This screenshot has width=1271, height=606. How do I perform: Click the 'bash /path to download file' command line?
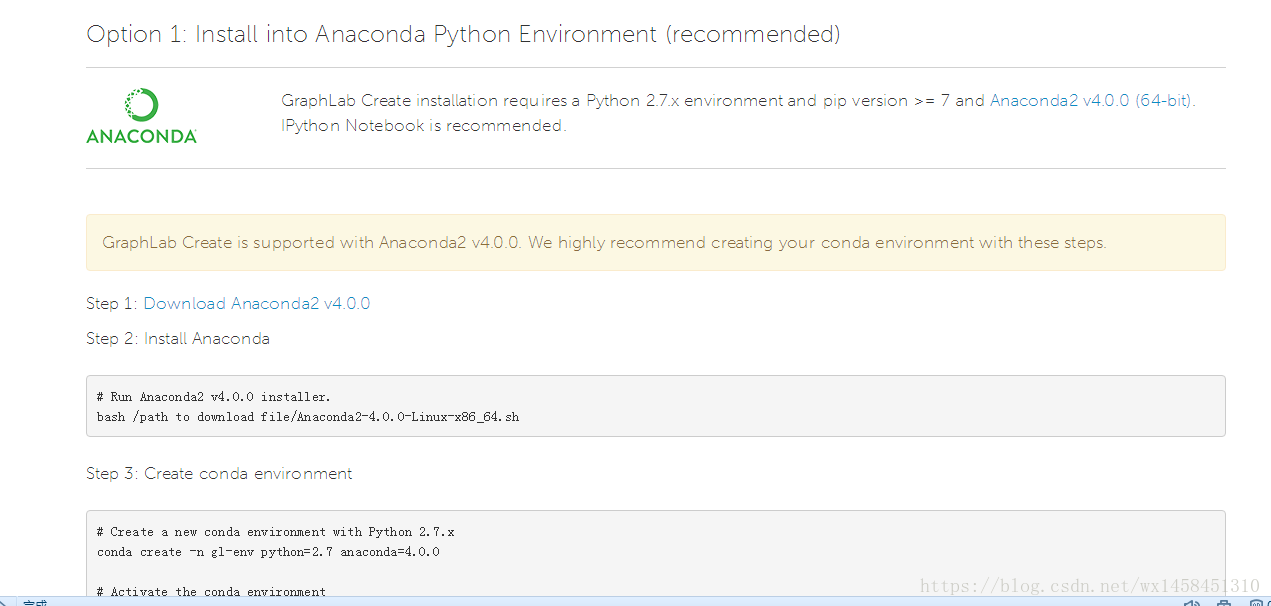pos(308,417)
